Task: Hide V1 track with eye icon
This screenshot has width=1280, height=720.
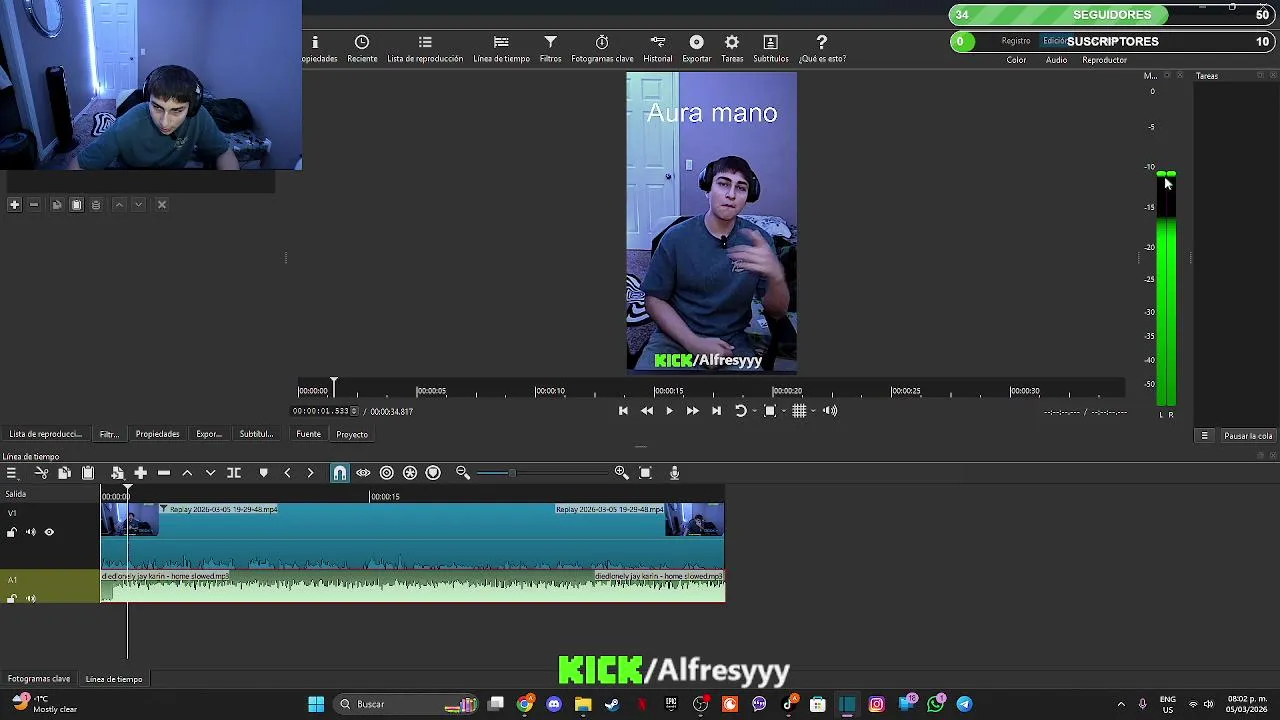Action: pos(49,532)
